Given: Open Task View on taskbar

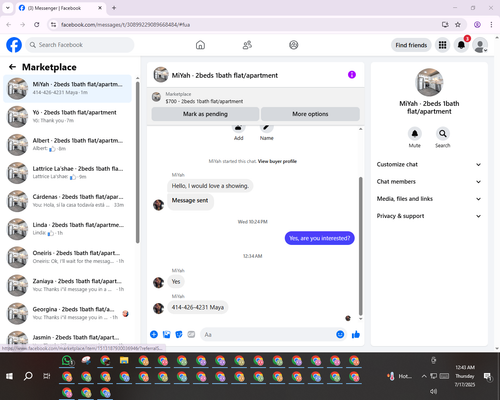Looking at the screenshot, I should coord(47,376).
